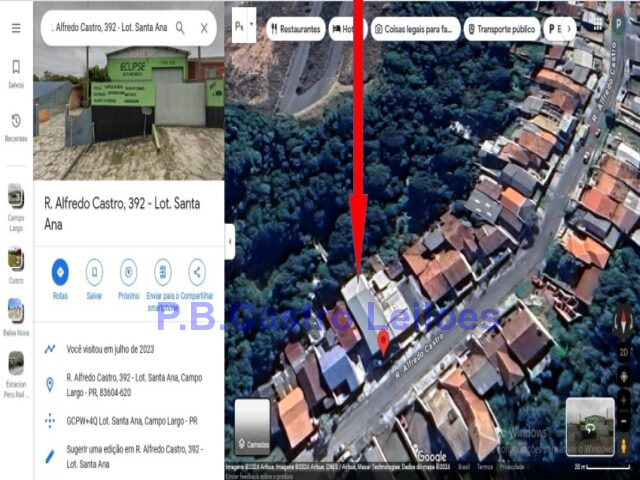Open the walking mode dropdown arrow
640x480 pixels.
251,24
